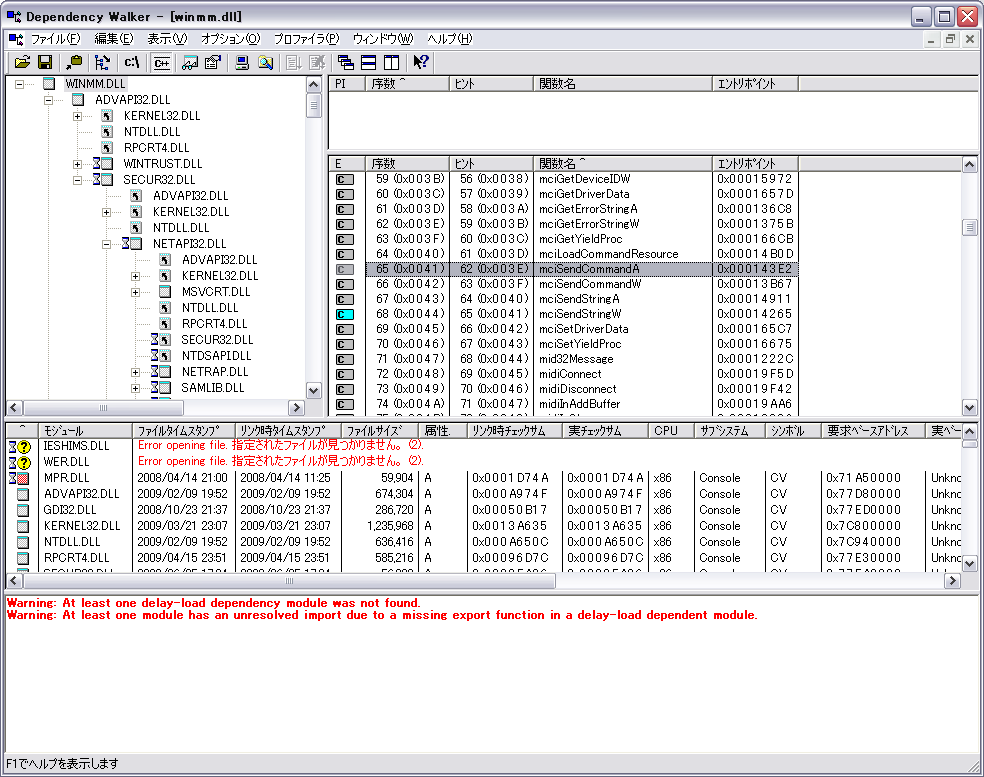This screenshot has height=777, width=984.
Task: Click the hourglass icon beside WINTRUST.DLL
Action: coord(97,164)
